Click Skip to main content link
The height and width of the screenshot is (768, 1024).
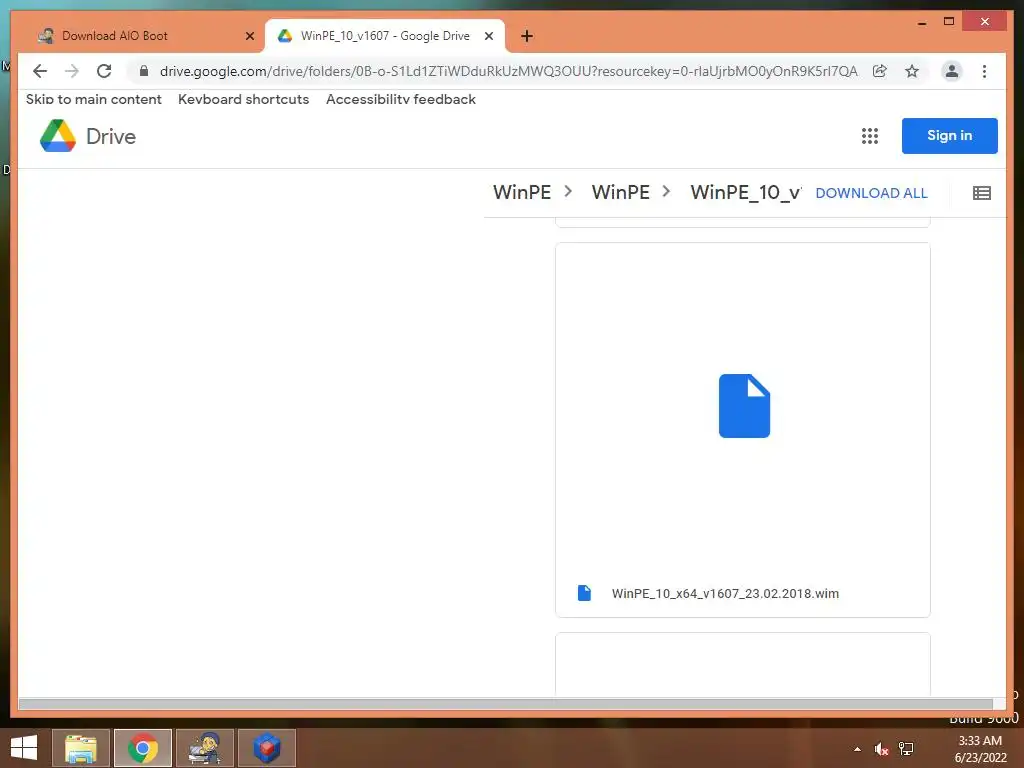click(93, 99)
